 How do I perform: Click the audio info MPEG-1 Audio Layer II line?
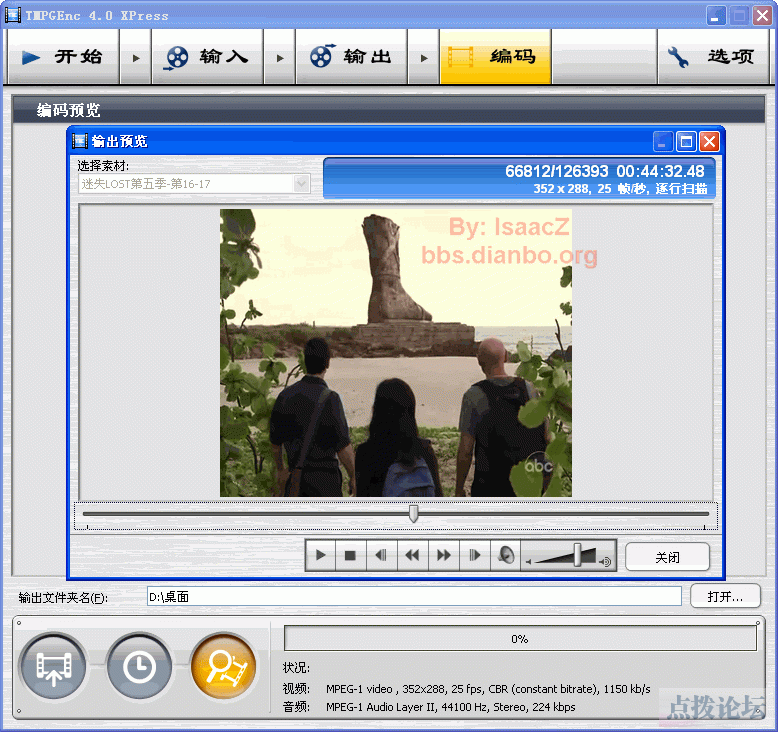[x=451, y=707]
